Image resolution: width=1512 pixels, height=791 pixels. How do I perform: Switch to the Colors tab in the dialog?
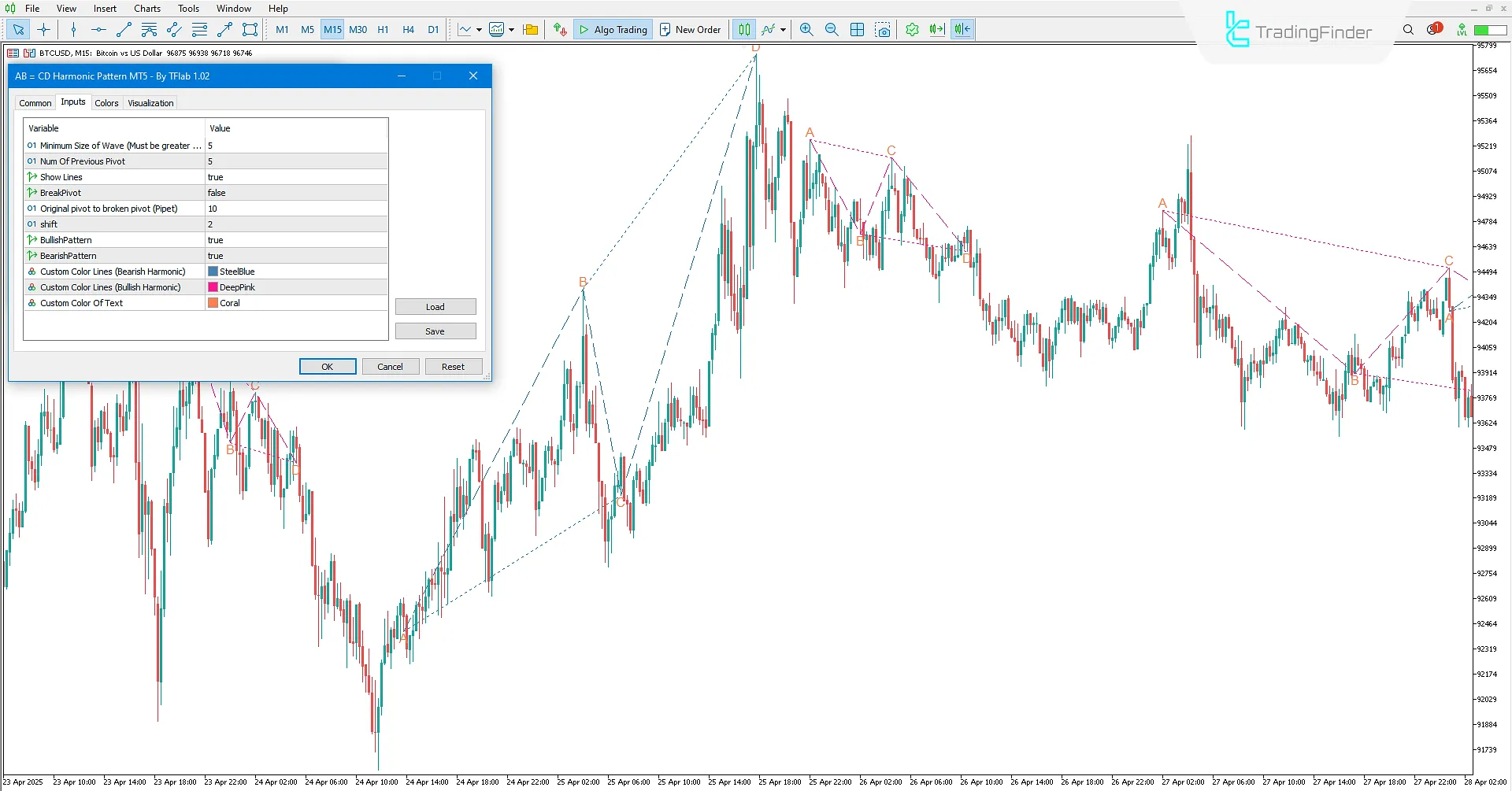[106, 102]
